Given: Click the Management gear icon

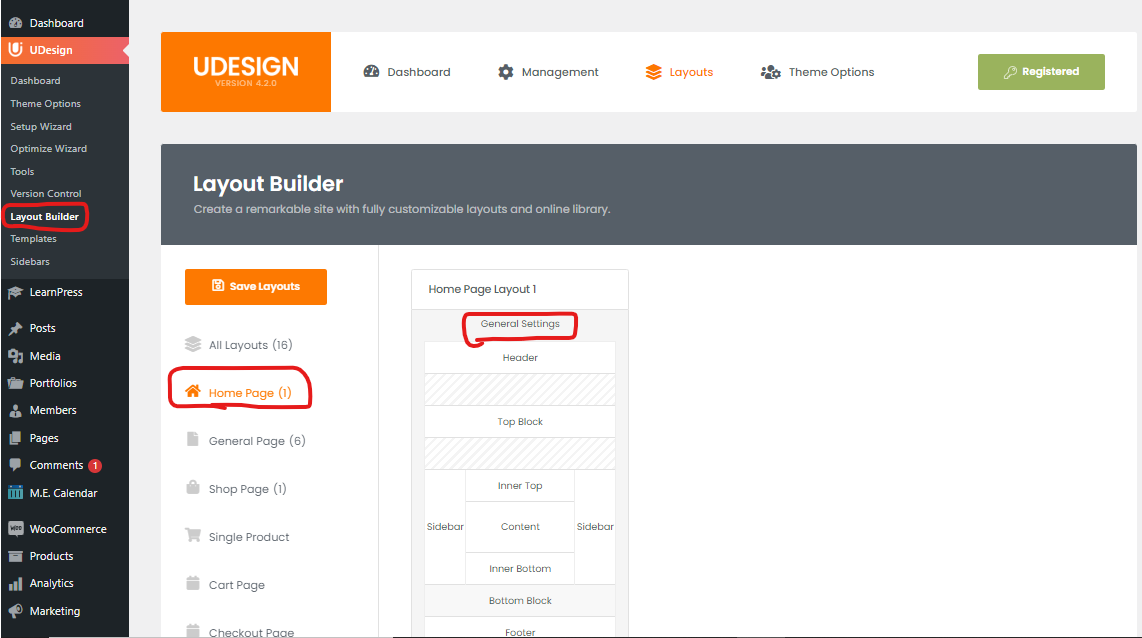Looking at the screenshot, I should pos(505,71).
